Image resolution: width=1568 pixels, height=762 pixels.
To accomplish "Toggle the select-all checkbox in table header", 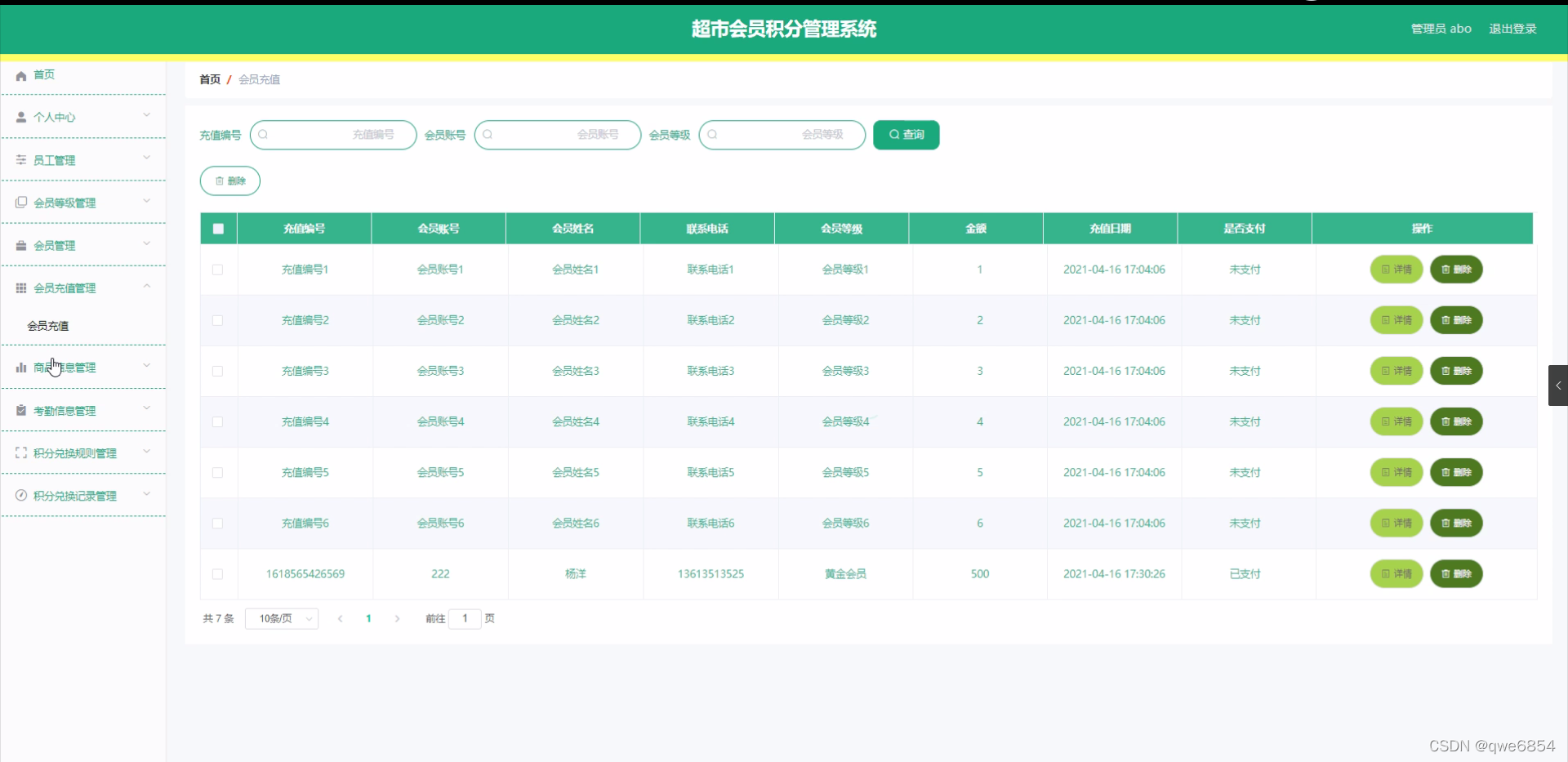I will [x=217, y=229].
